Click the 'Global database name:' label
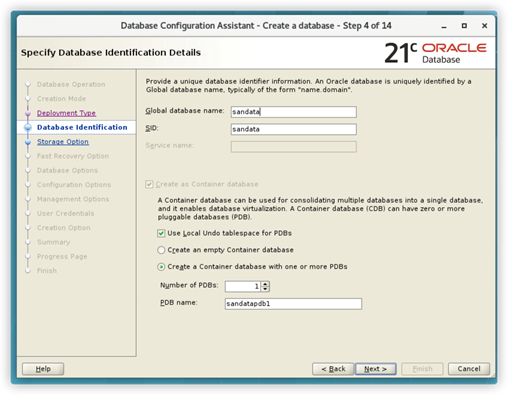508x395 pixels. coord(185,111)
